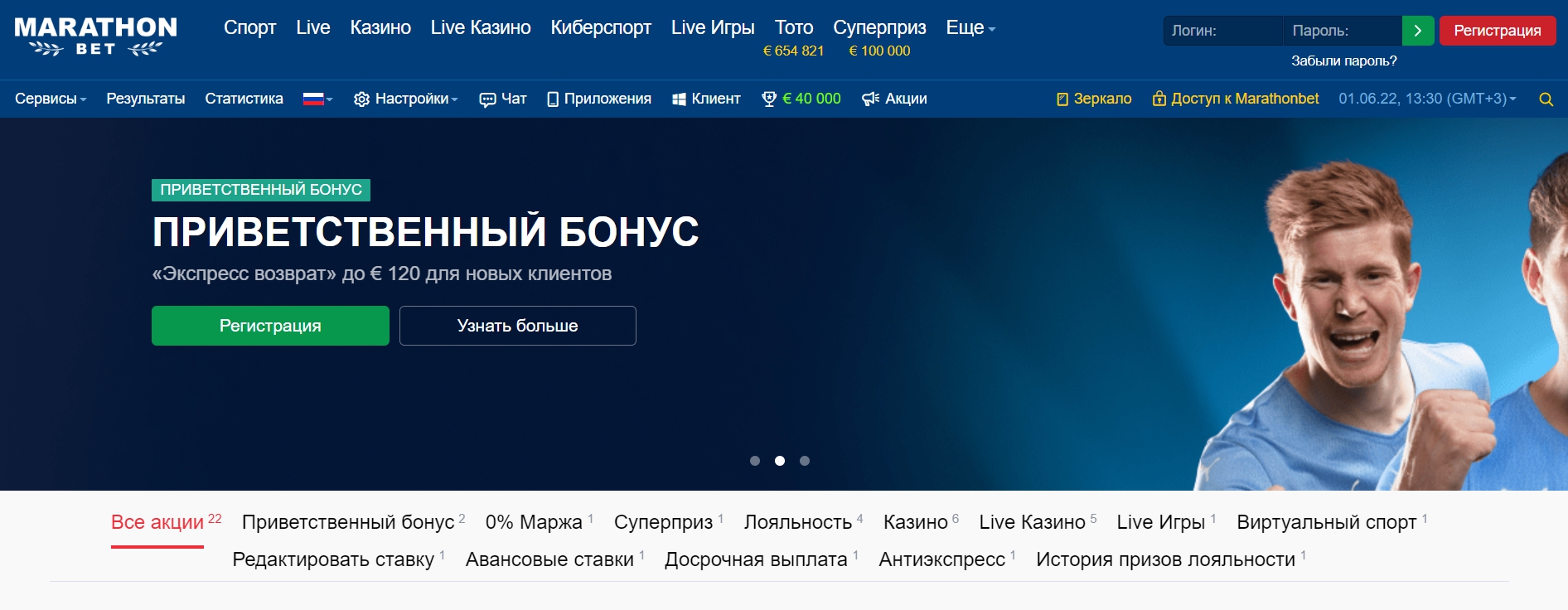This screenshot has height=610, width=1568.
Task: Select Досрочная выплата tab
Action: point(761,559)
